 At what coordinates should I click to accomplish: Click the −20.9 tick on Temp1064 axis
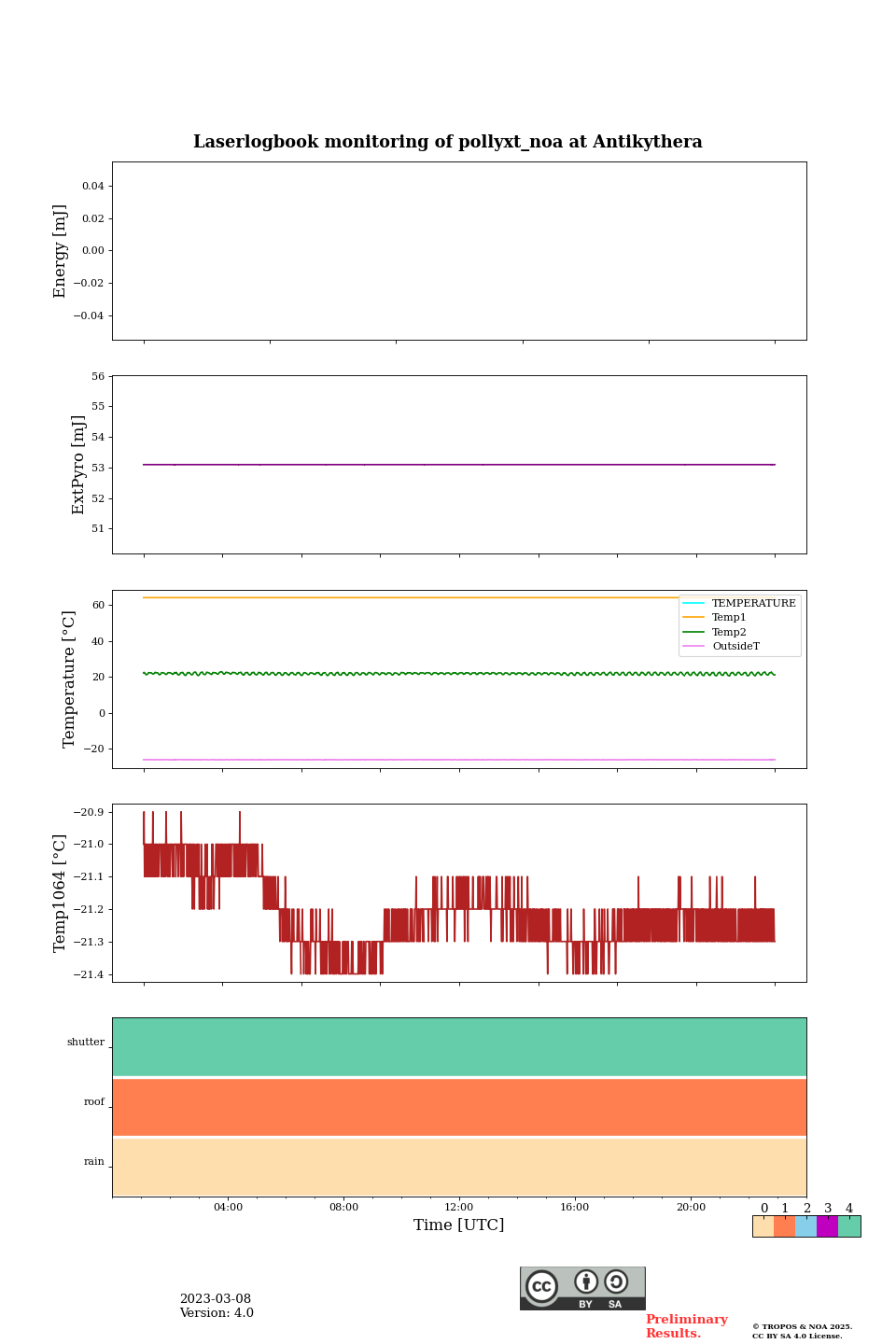click(x=90, y=812)
